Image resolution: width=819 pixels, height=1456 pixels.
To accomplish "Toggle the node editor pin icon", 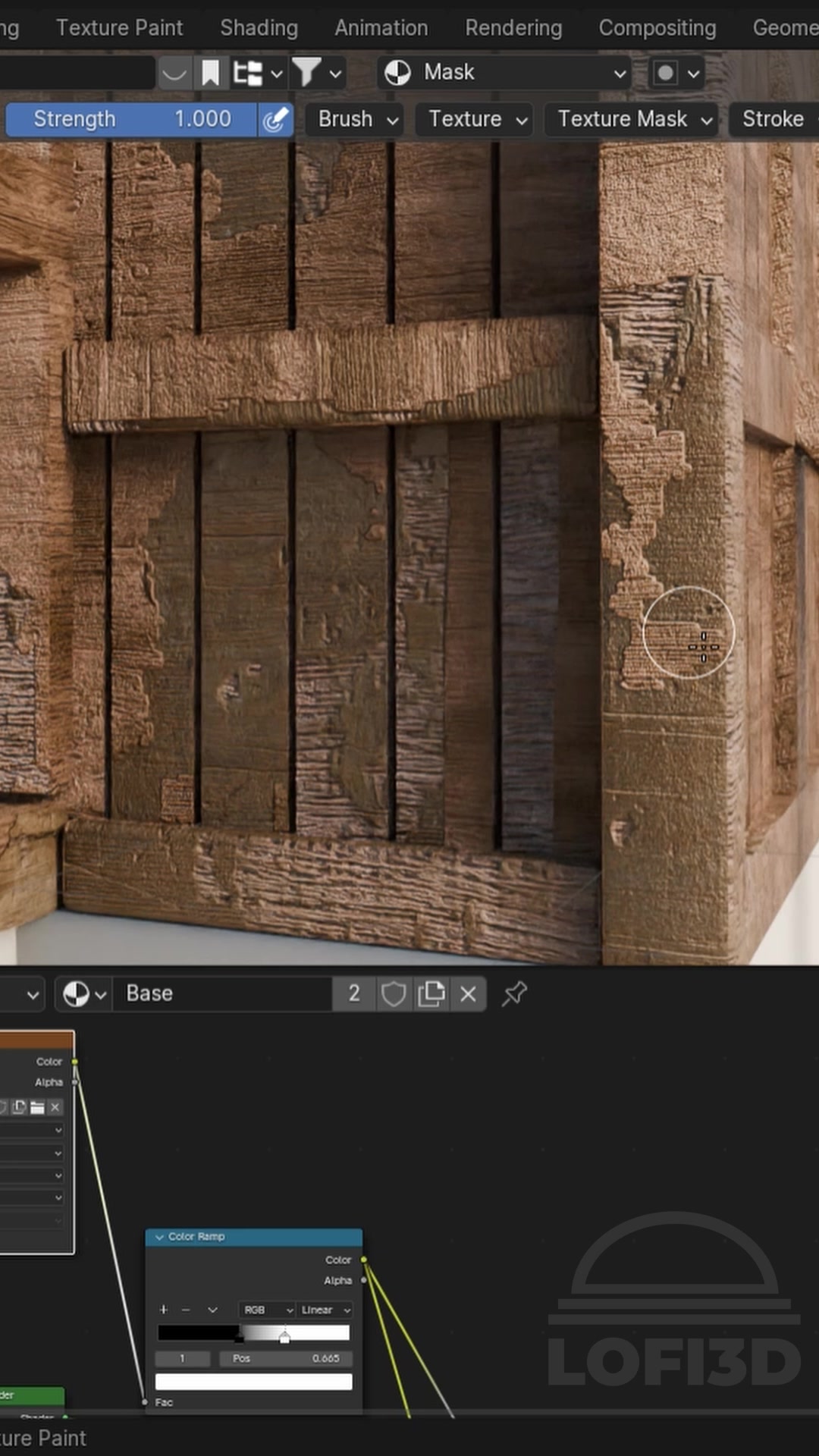I will (x=514, y=993).
